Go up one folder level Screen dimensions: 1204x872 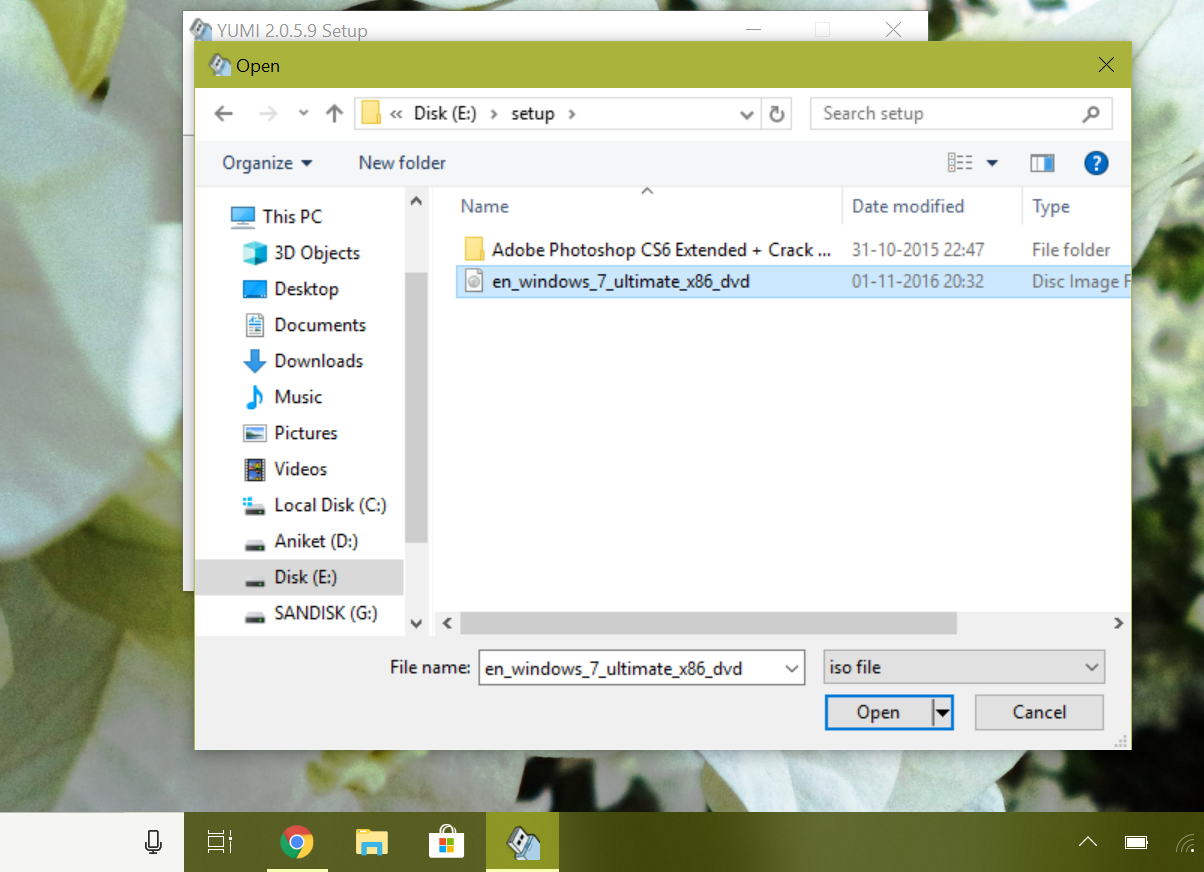(x=333, y=113)
